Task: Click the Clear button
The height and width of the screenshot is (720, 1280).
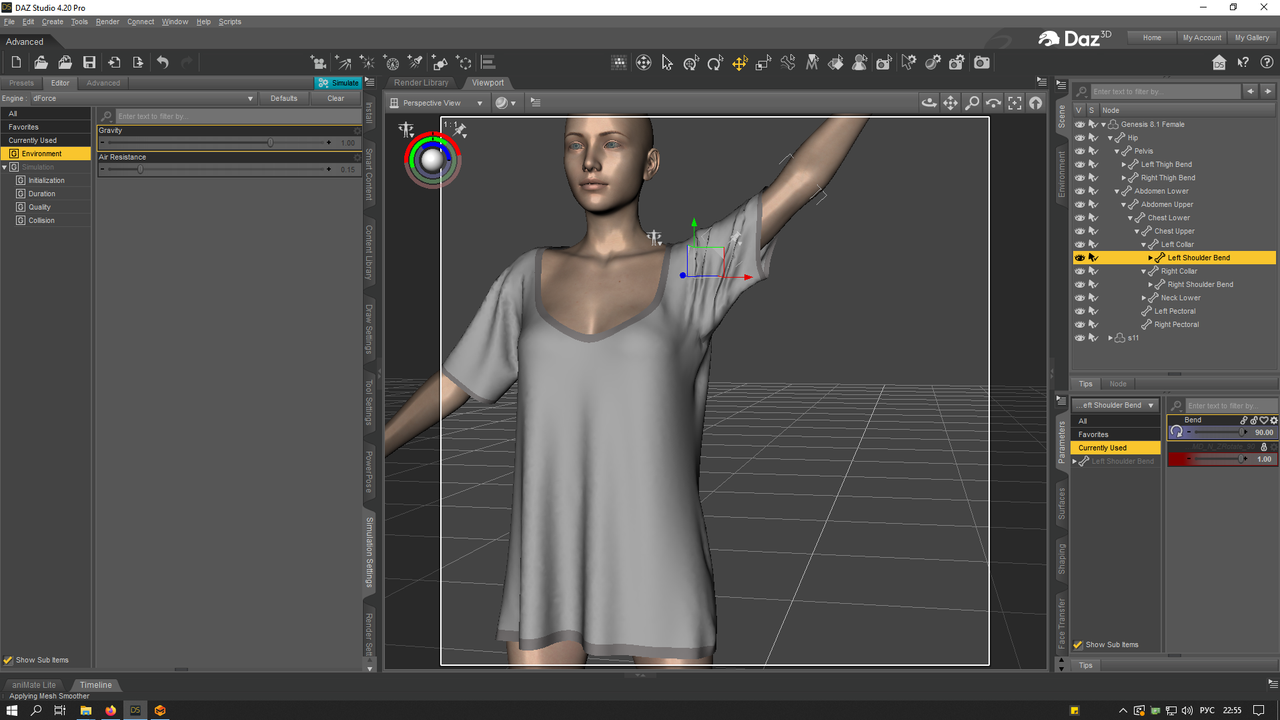Action: [336, 98]
